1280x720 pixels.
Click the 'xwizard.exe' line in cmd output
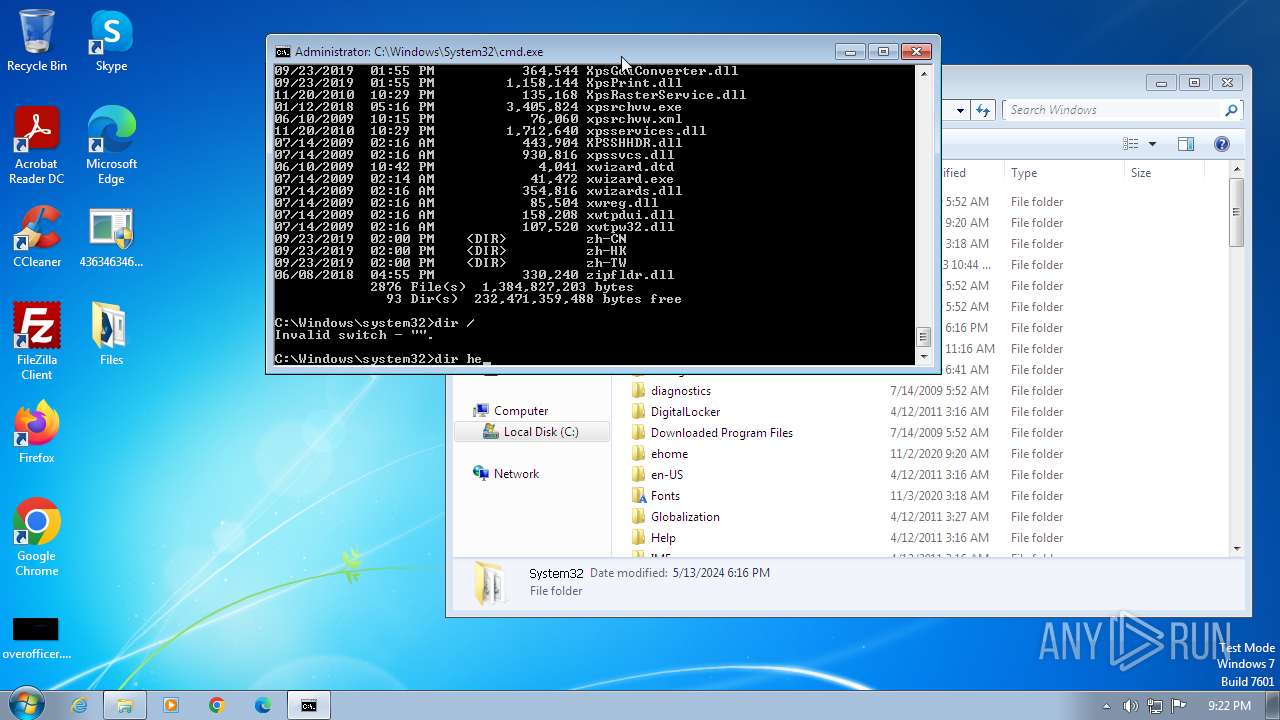(x=474, y=179)
